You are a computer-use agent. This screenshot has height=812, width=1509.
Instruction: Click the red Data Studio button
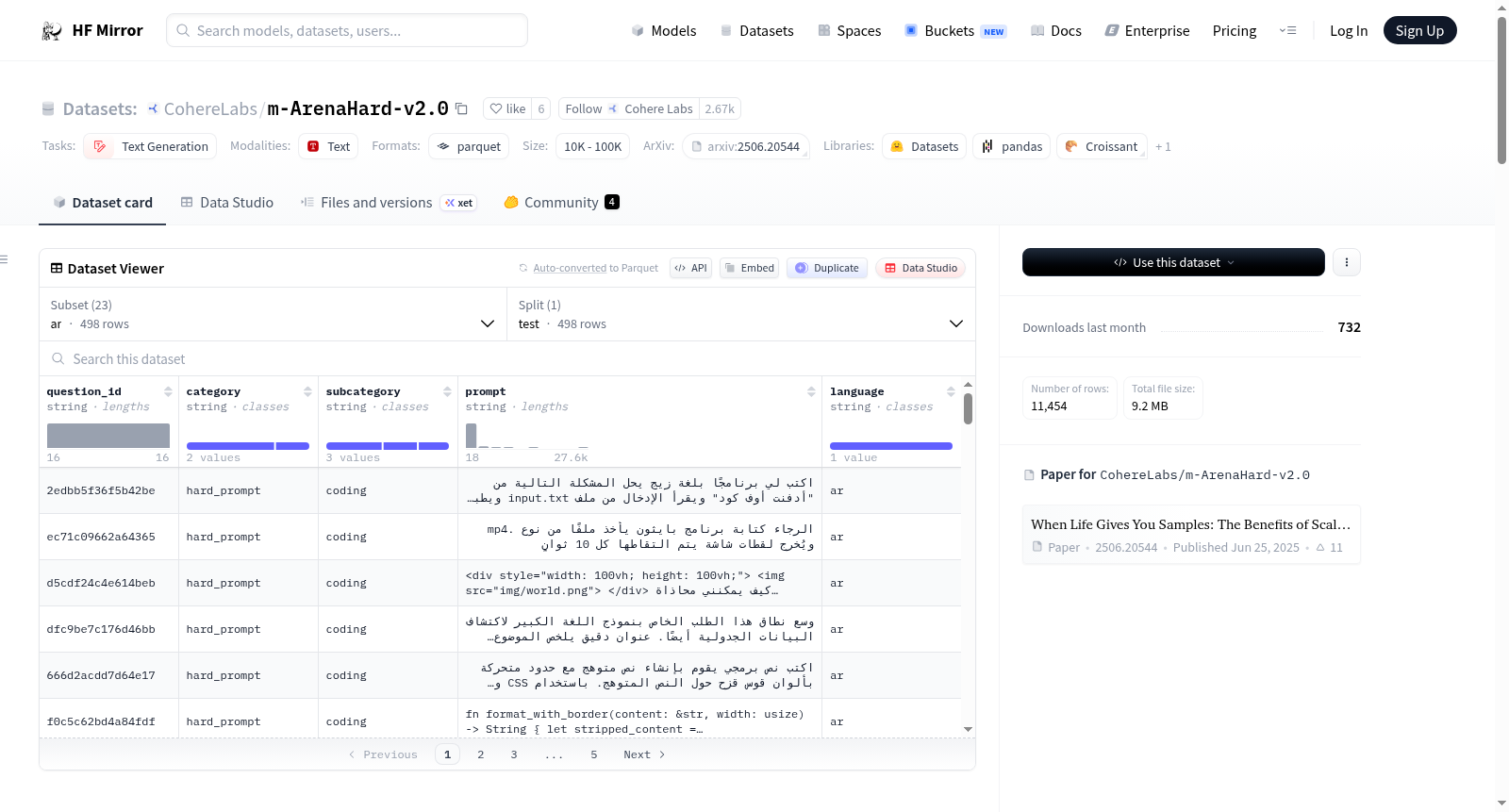point(920,268)
